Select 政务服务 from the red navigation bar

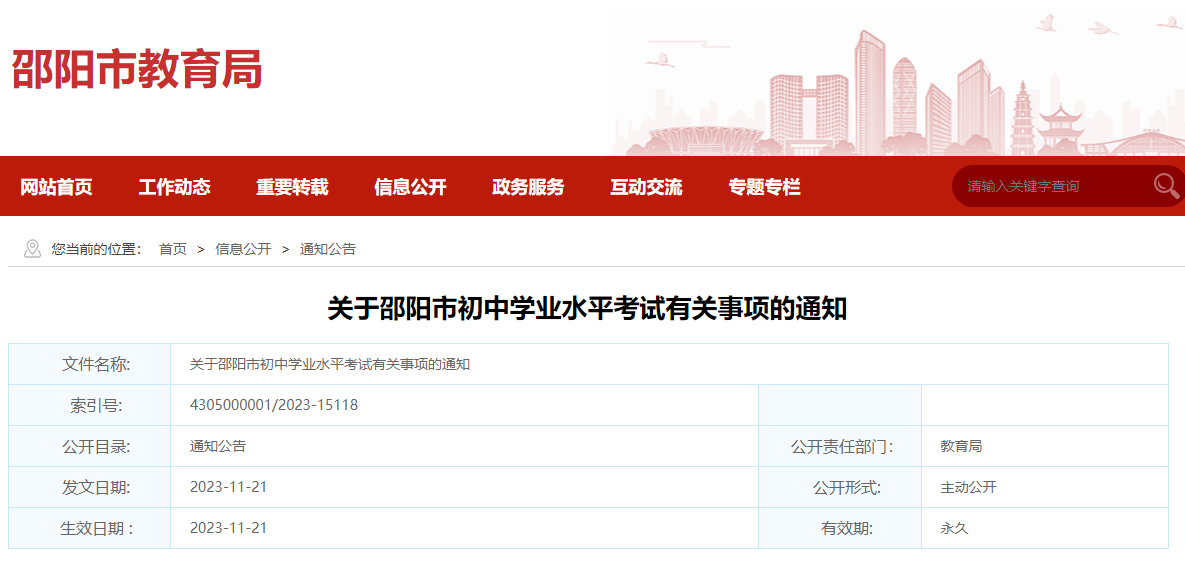pos(527,187)
